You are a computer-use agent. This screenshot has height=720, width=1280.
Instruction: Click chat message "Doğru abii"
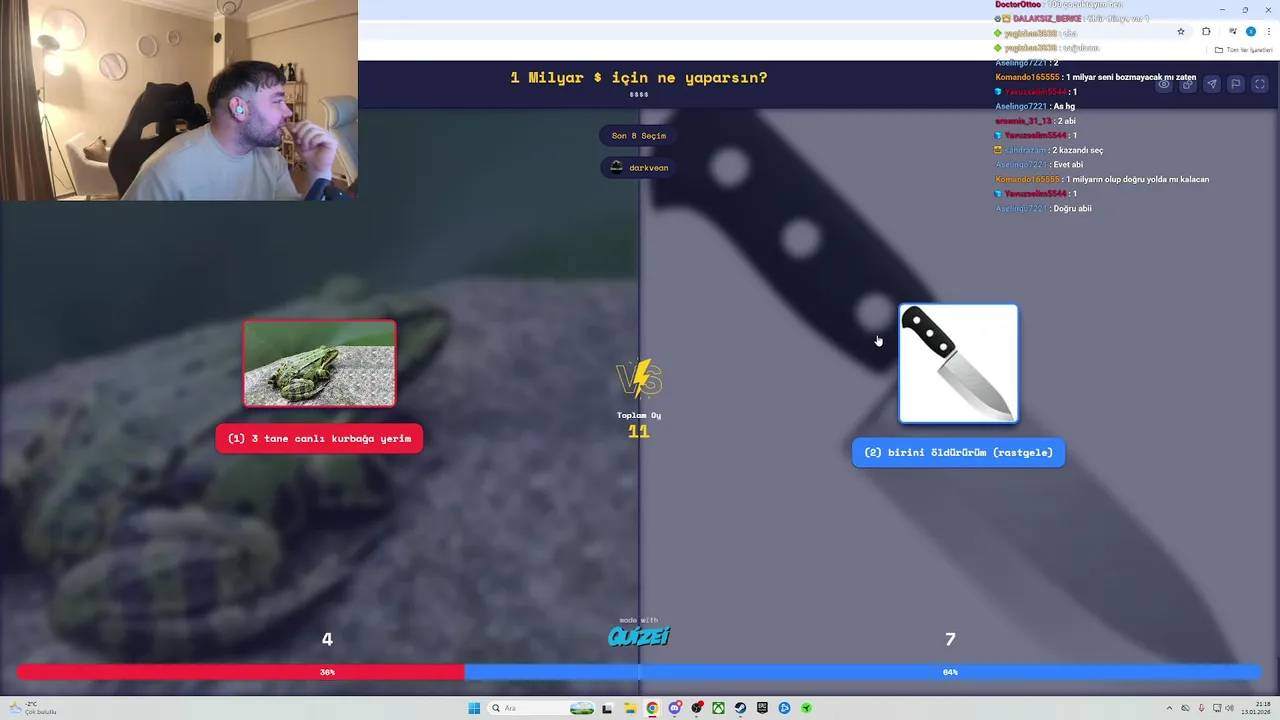pyautogui.click(x=1072, y=208)
